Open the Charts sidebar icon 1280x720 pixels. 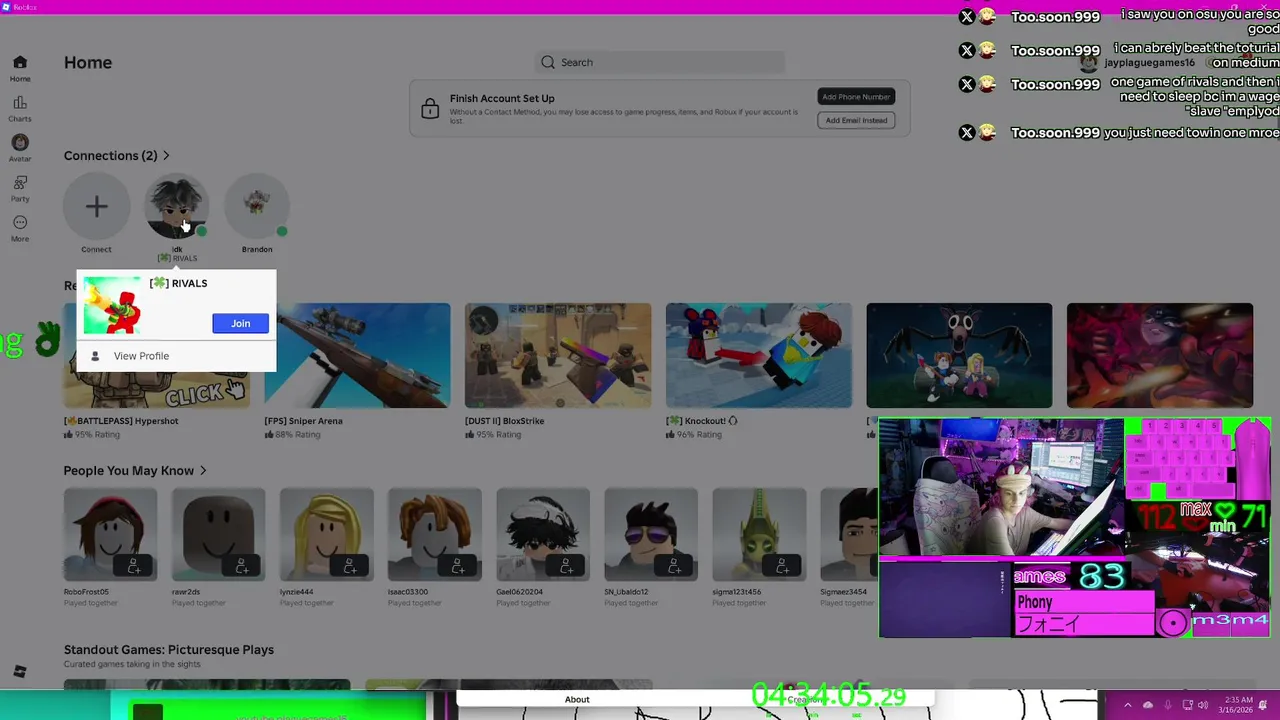tap(20, 103)
